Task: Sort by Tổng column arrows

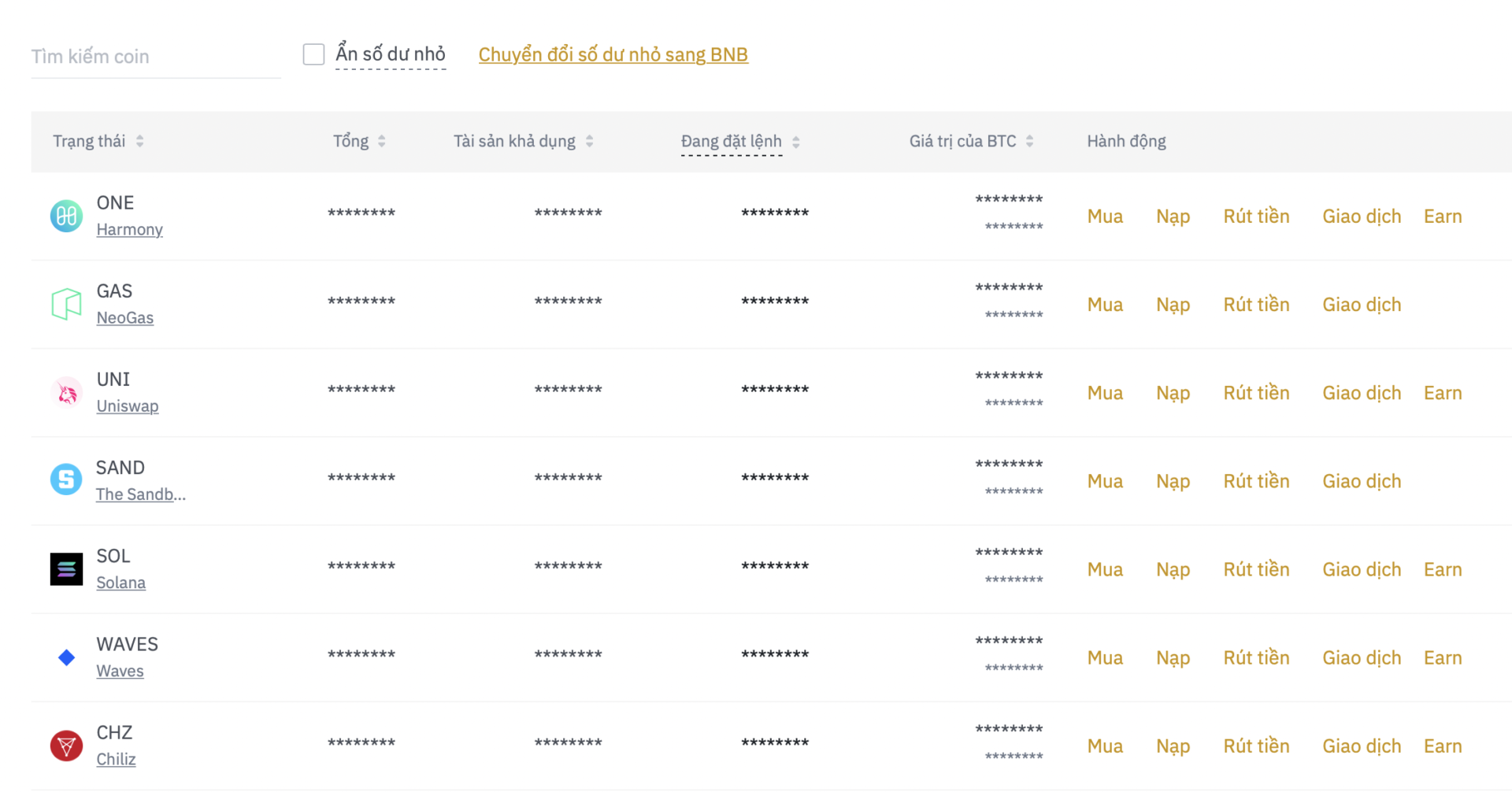Action: pyautogui.click(x=381, y=141)
